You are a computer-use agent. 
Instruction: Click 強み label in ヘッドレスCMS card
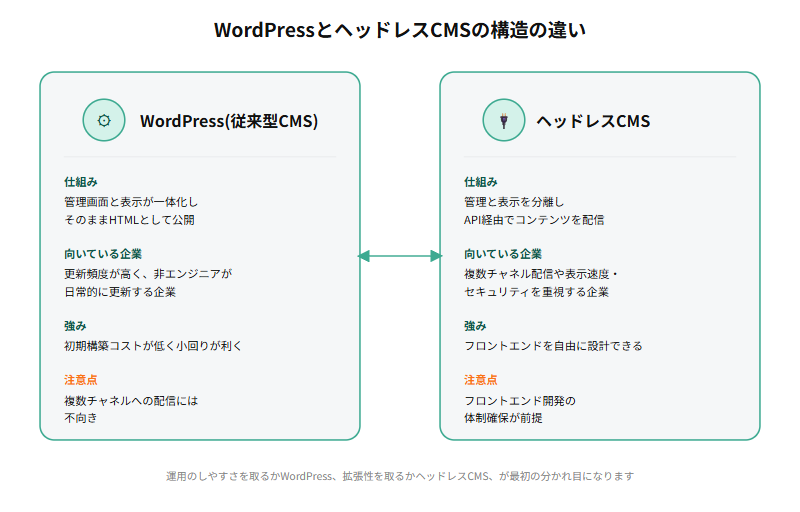point(475,326)
